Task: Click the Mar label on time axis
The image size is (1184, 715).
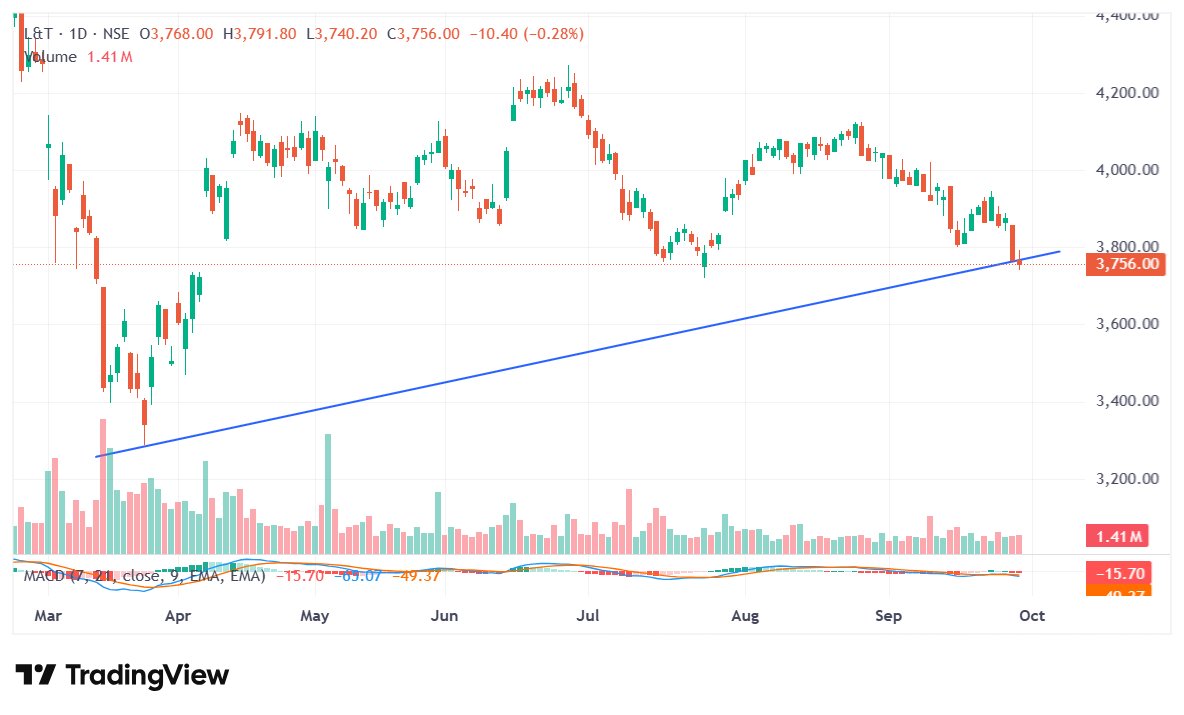Action: coord(48,616)
